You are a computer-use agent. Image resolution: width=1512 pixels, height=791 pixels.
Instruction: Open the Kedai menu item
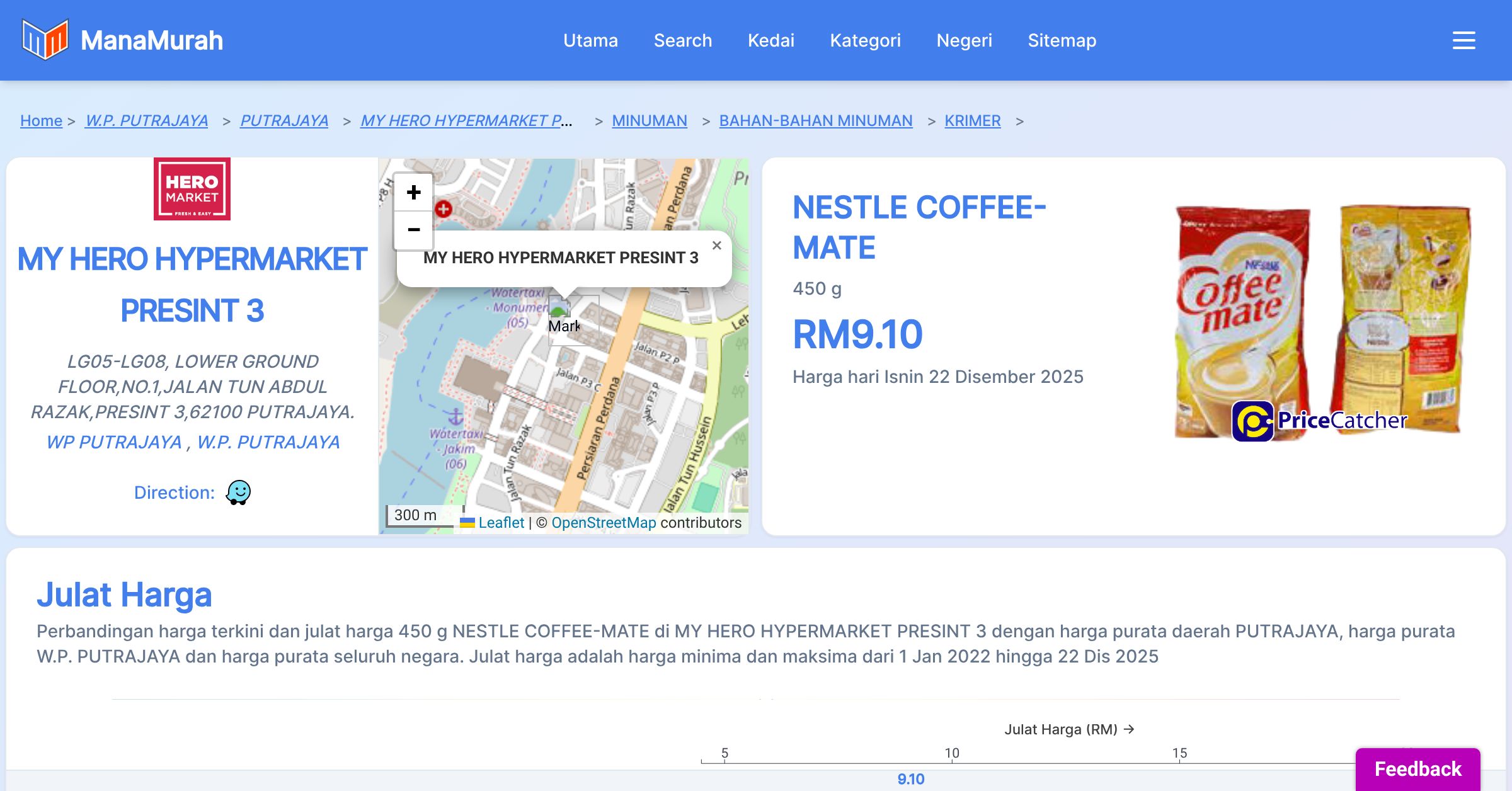[x=770, y=40]
